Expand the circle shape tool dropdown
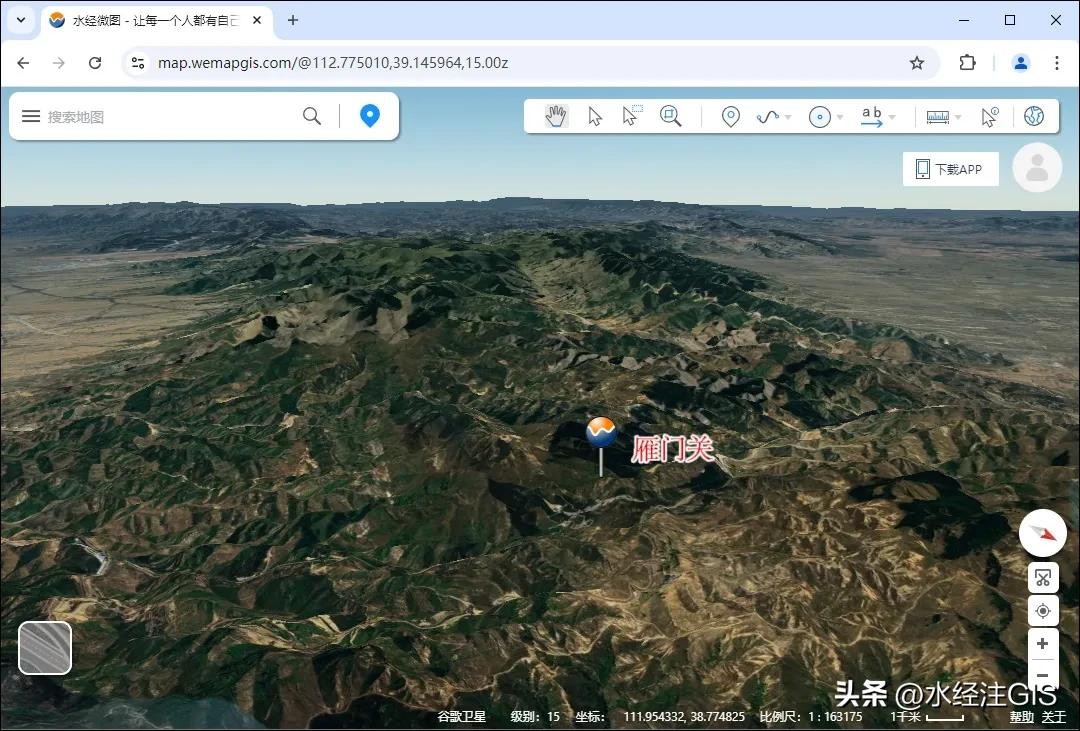This screenshot has height=731, width=1080. tap(840, 118)
